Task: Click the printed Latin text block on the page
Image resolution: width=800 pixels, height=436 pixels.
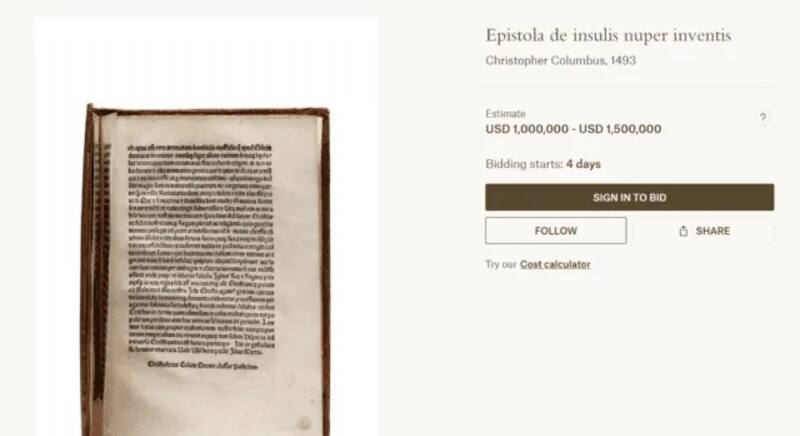Action: 201,248
